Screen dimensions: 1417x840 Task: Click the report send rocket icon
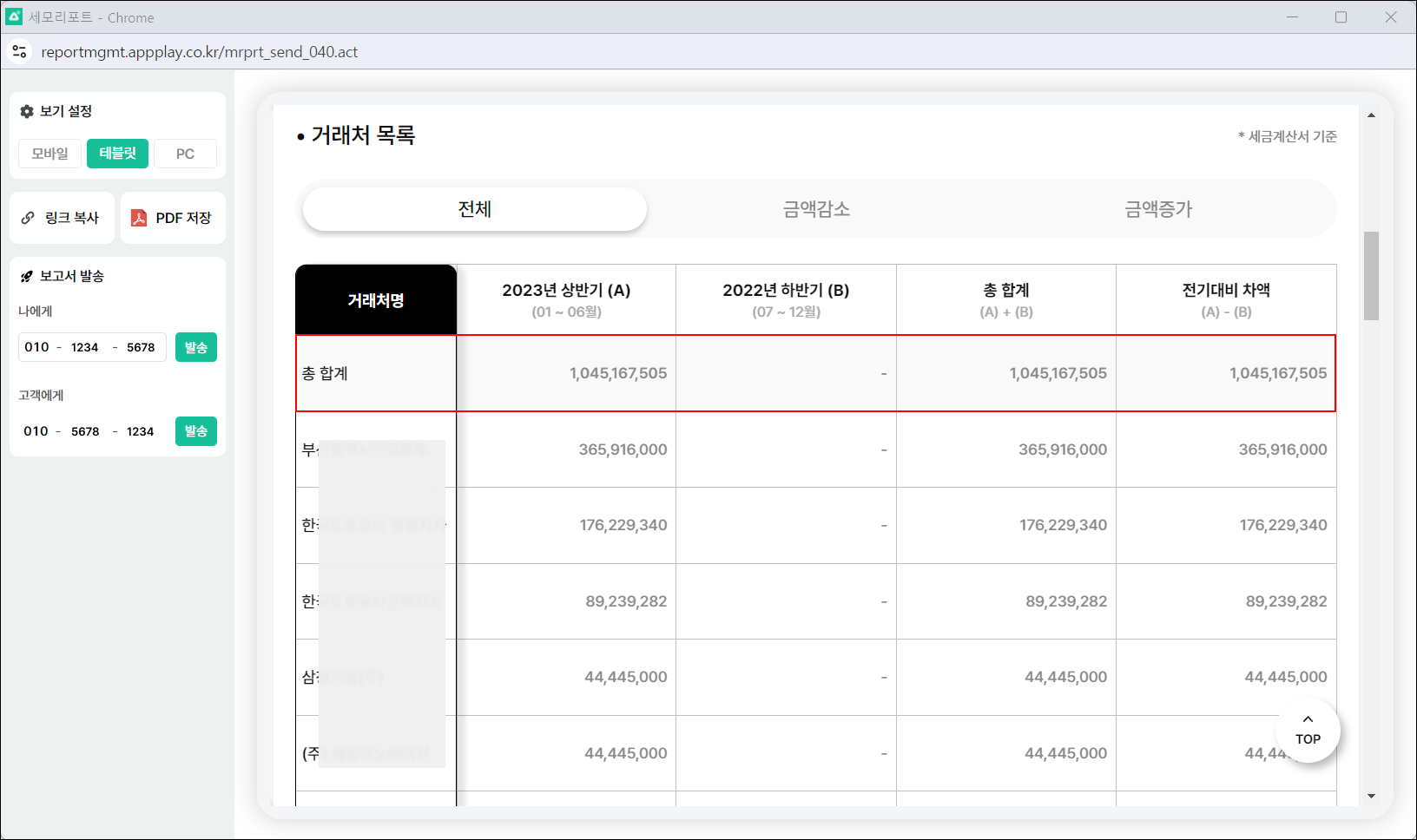(27, 276)
